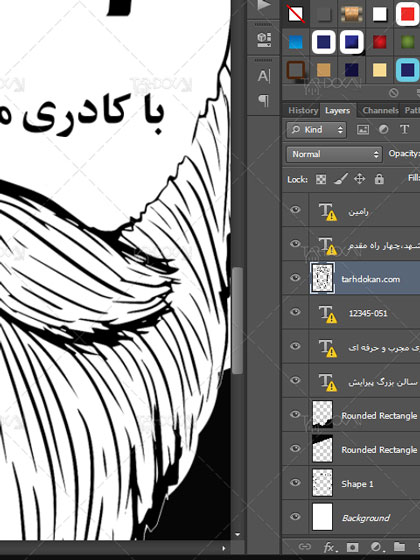Hide the مجرب و حرفه ای layer

[295, 346]
